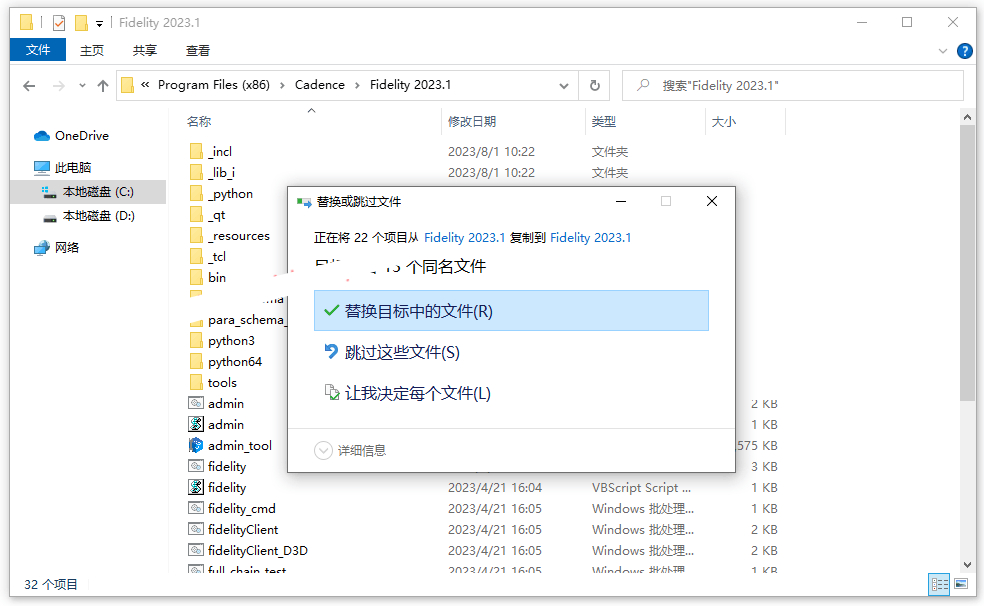Click the blue help question mark icon

coord(965,51)
